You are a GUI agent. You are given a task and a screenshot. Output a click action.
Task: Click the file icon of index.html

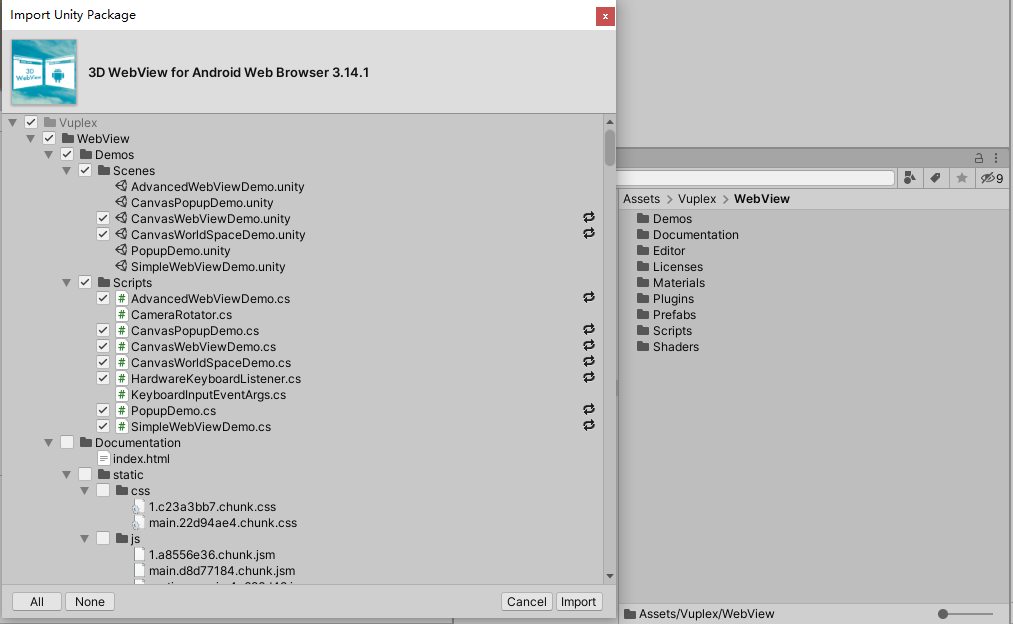tap(103, 459)
